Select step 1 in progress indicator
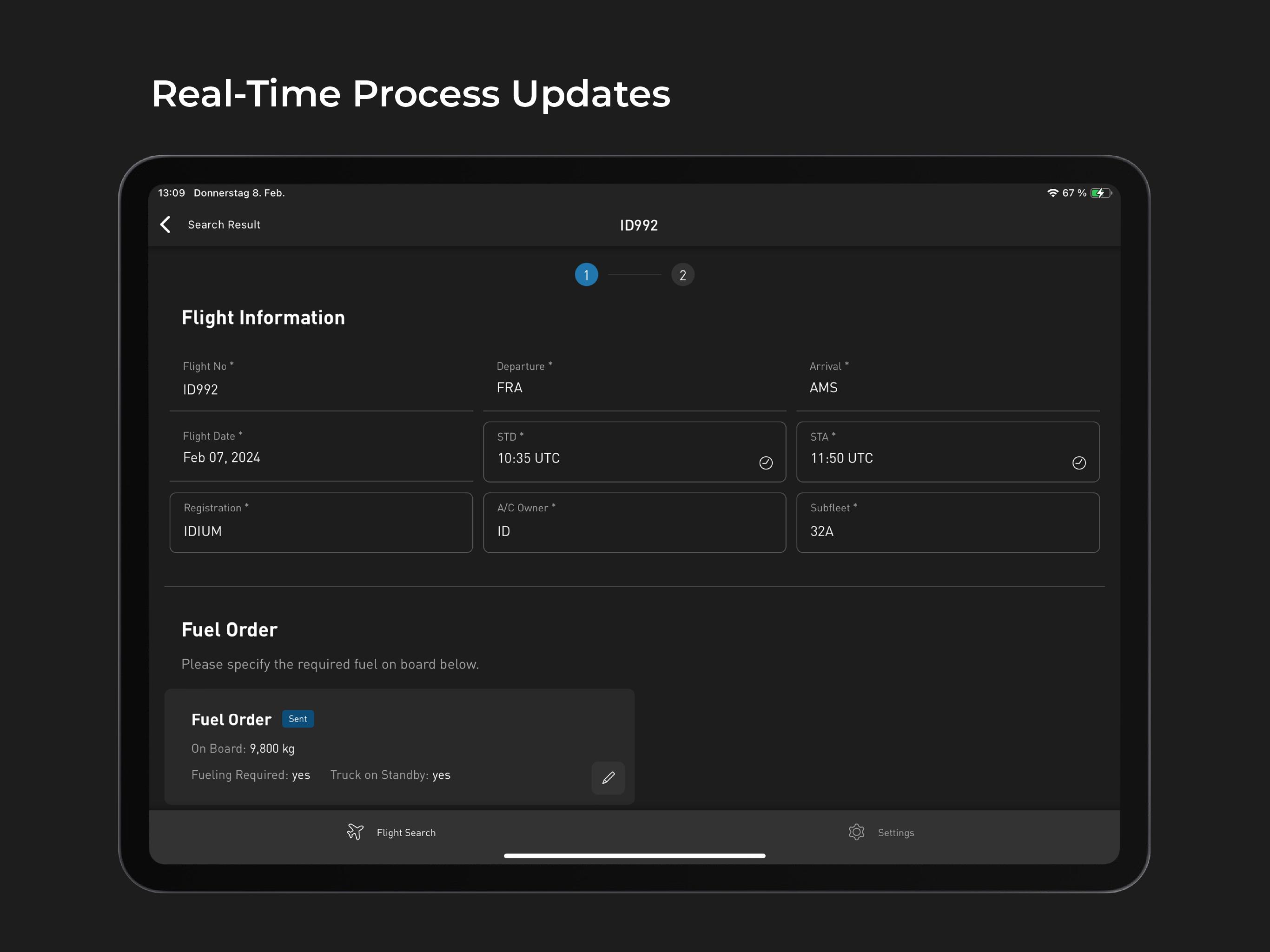The height and width of the screenshot is (952, 1270). click(x=586, y=275)
